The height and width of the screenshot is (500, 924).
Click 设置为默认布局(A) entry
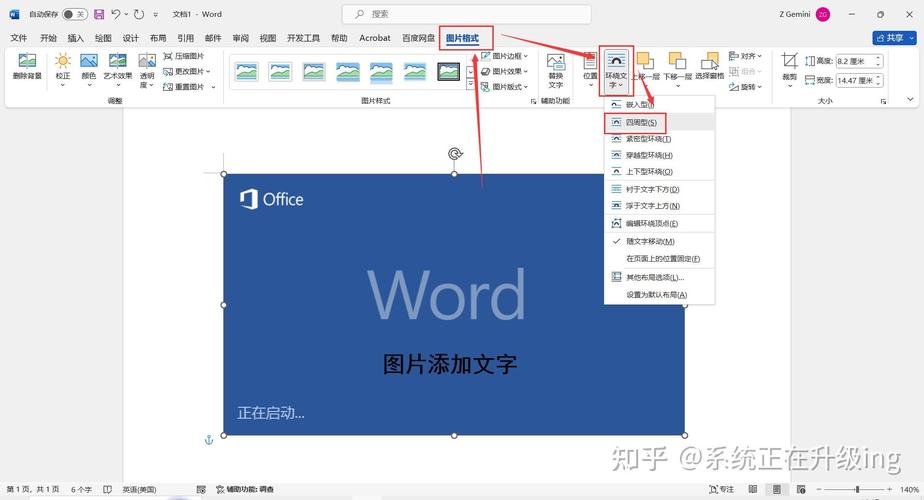(659, 294)
